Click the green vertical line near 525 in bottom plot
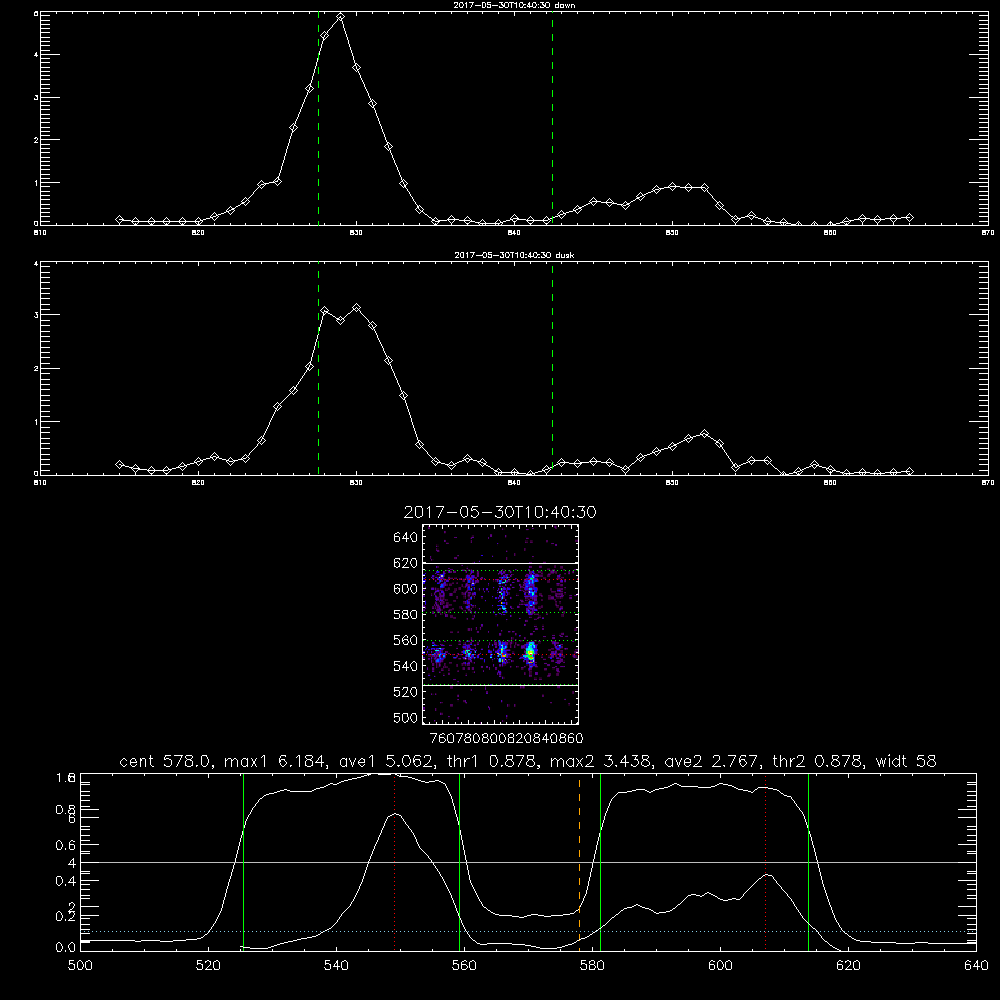The image size is (1000, 1000). pyautogui.click(x=243, y=862)
